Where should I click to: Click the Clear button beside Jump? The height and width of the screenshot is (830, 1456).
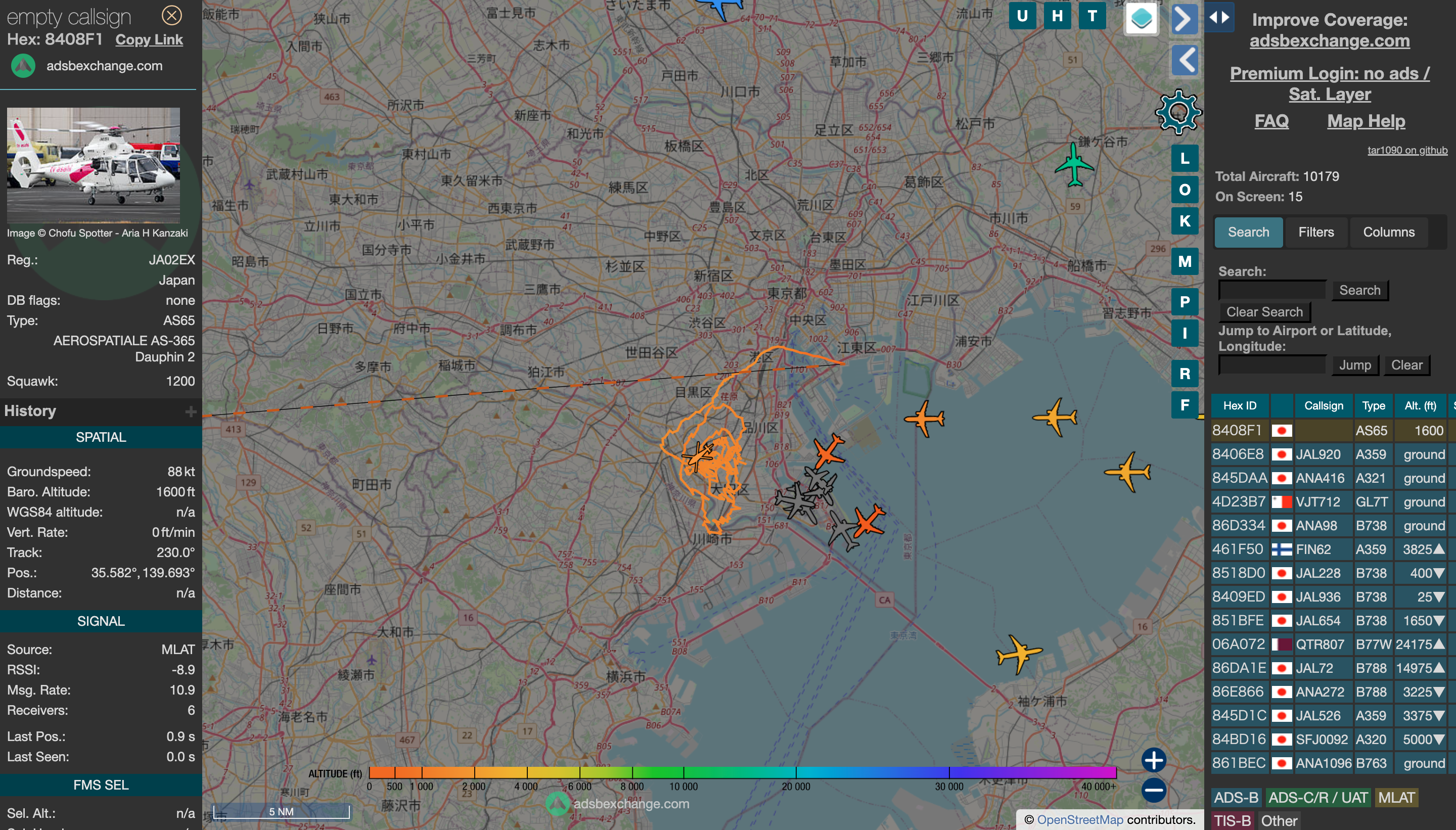click(x=1406, y=365)
